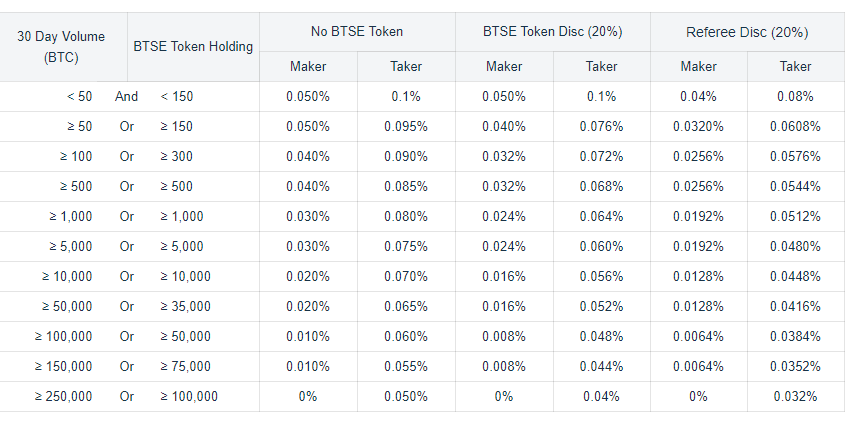This screenshot has height=427, width=858.
Task: Click the Taker subheader under BTSE Token Disc
Action: click(x=601, y=67)
